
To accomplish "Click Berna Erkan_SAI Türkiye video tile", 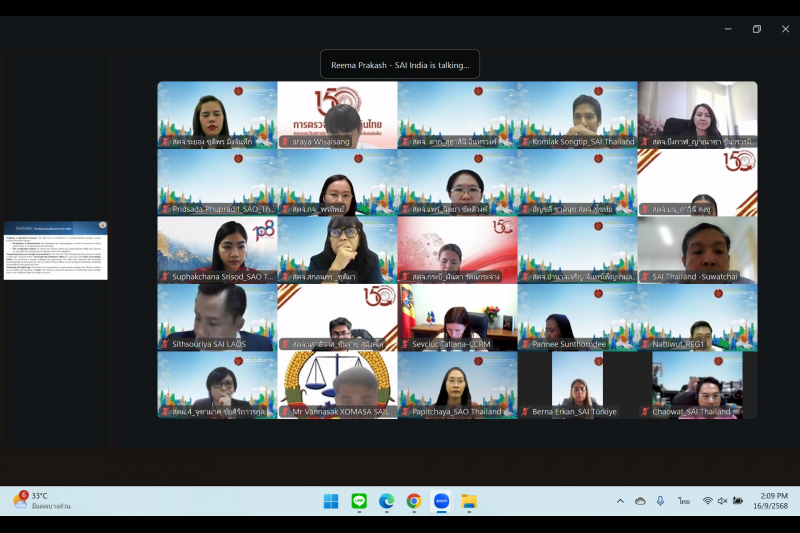I will pos(577,384).
